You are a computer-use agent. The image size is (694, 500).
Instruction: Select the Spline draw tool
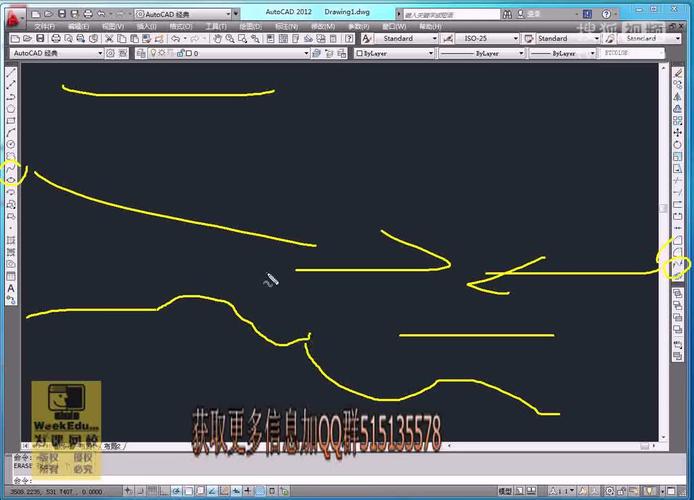pyautogui.click(x=11, y=169)
